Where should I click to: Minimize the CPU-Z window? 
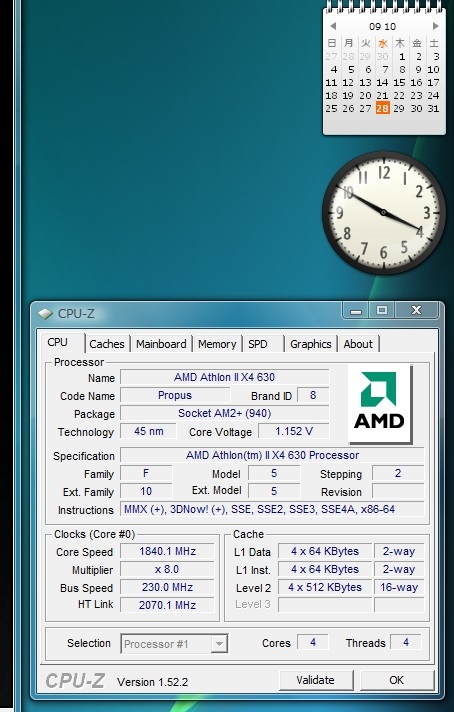pos(356,311)
